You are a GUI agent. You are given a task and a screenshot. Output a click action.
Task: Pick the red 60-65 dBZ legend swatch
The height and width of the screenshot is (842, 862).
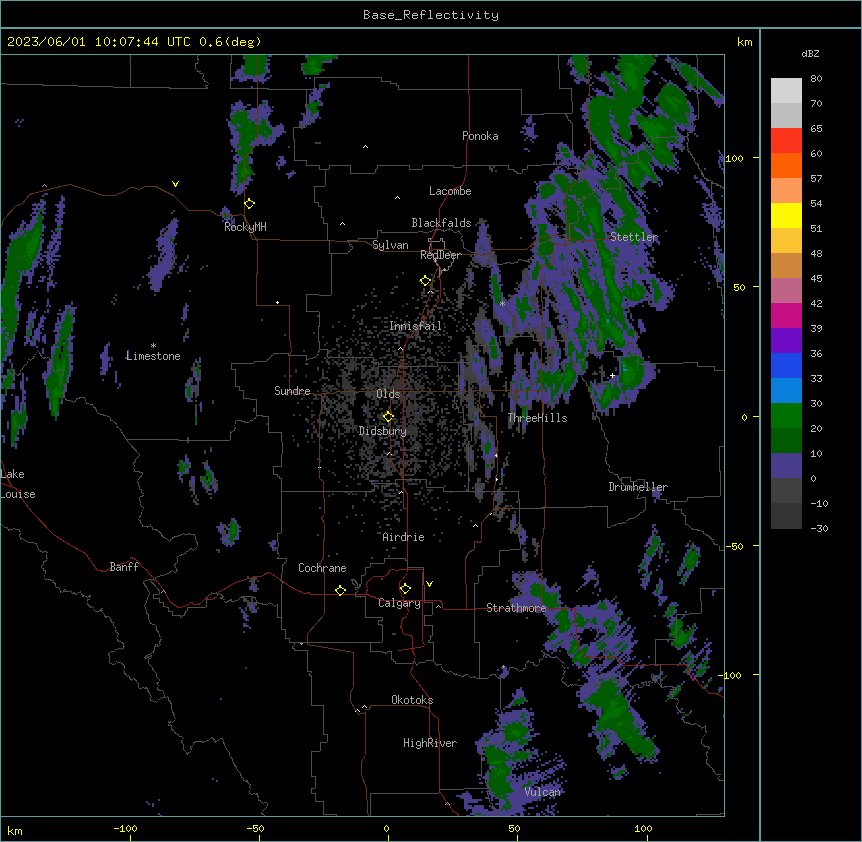coord(786,140)
